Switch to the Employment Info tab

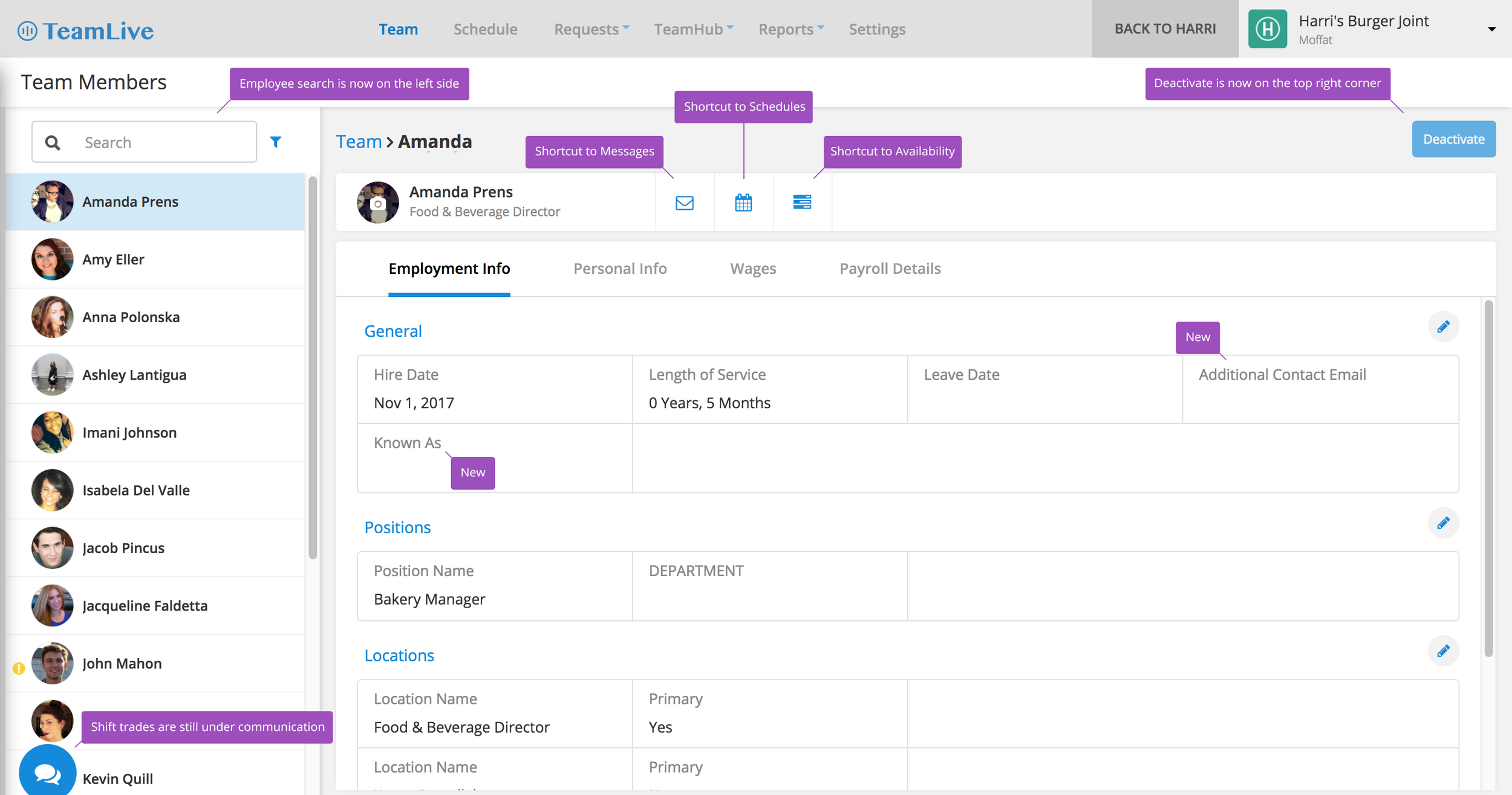click(x=449, y=268)
